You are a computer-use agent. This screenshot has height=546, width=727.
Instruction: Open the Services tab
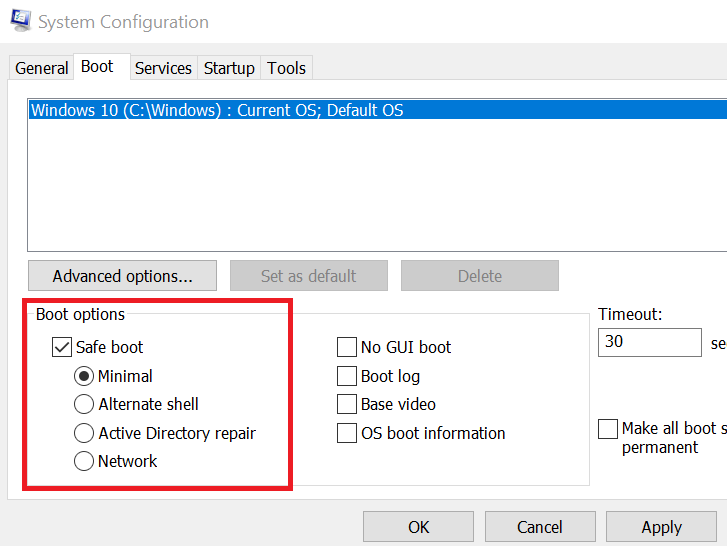(x=163, y=68)
